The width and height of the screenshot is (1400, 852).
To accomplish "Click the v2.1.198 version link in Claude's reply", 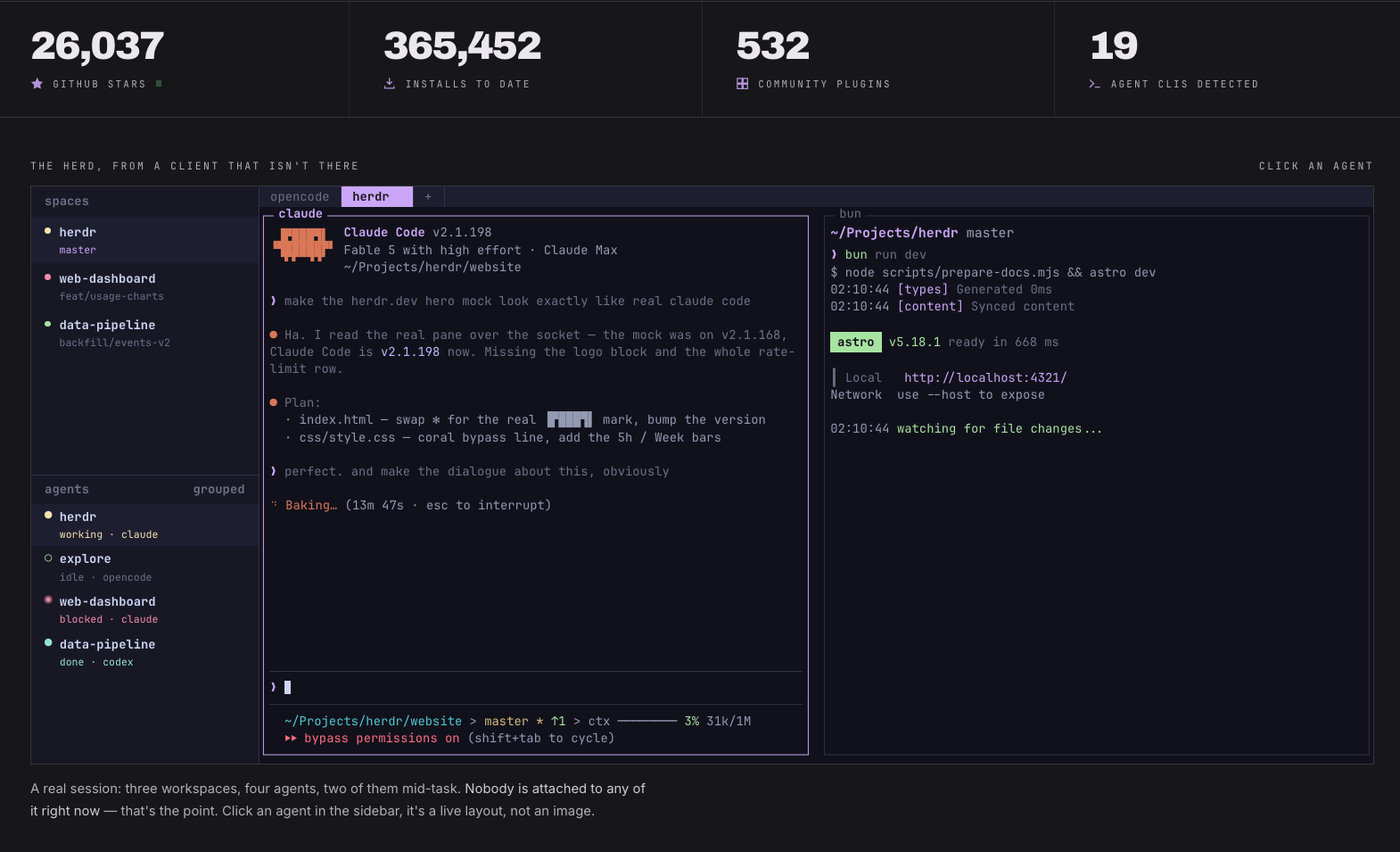I will pyautogui.click(x=410, y=352).
